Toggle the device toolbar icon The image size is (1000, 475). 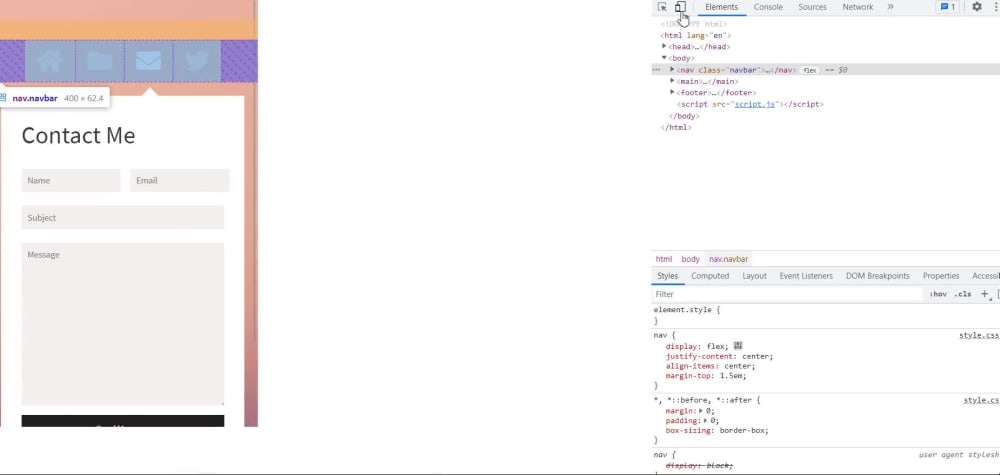(x=680, y=7)
